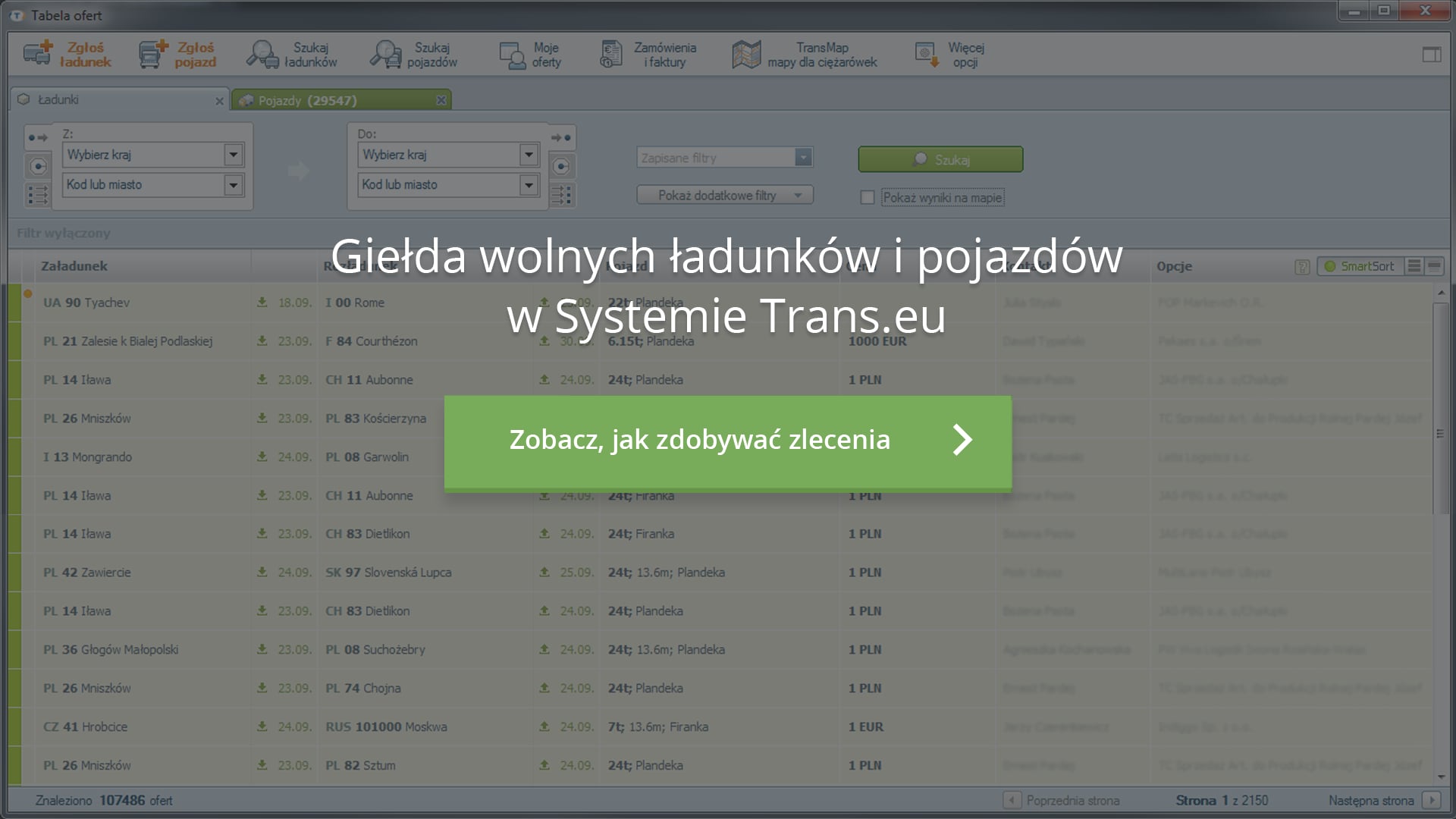Click the Zgłoś pojazd vehicle icon
Viewport: 1456px width, 819px height.
(153, 55)
